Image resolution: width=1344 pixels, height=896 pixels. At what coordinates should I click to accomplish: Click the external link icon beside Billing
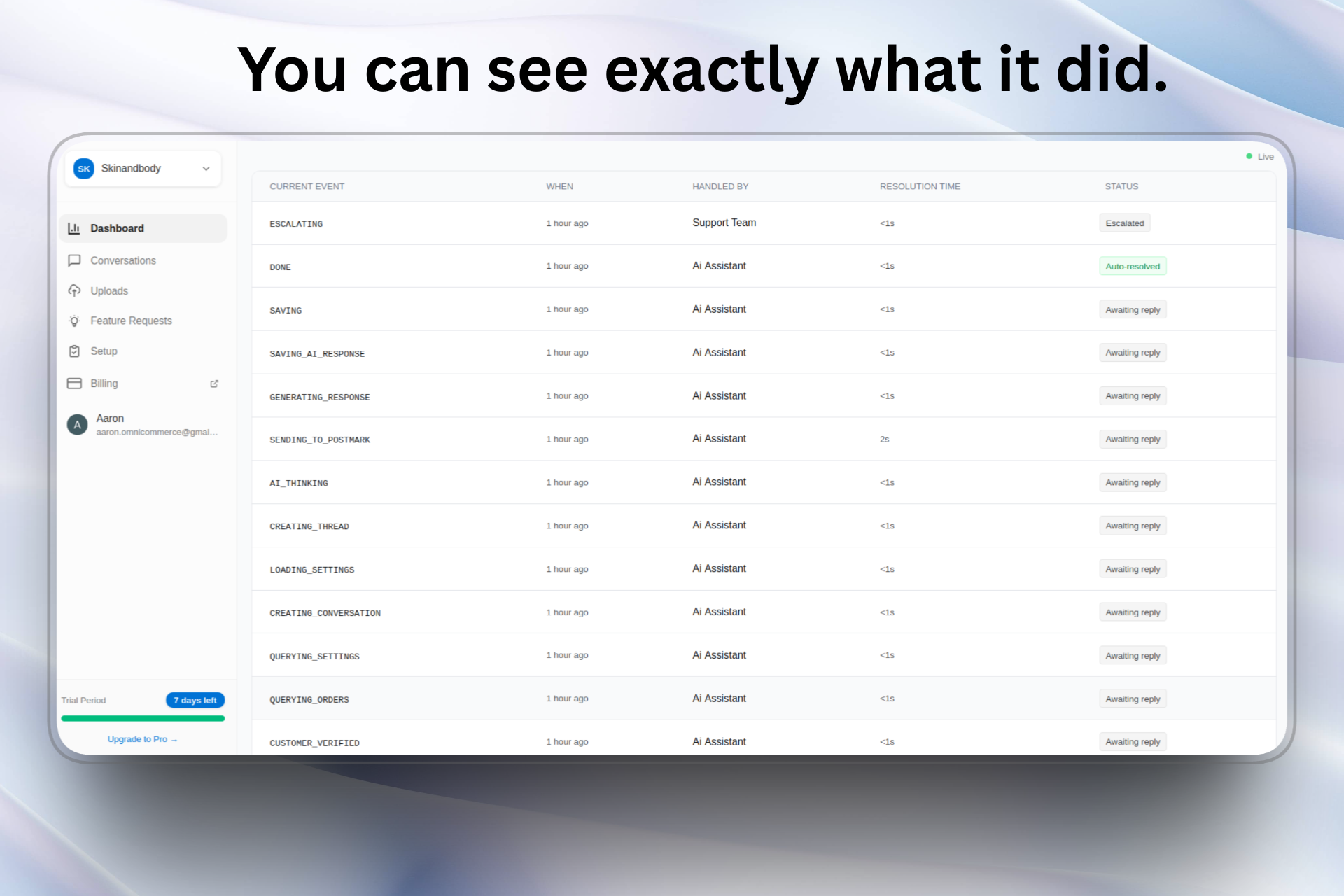coord(214,384)
